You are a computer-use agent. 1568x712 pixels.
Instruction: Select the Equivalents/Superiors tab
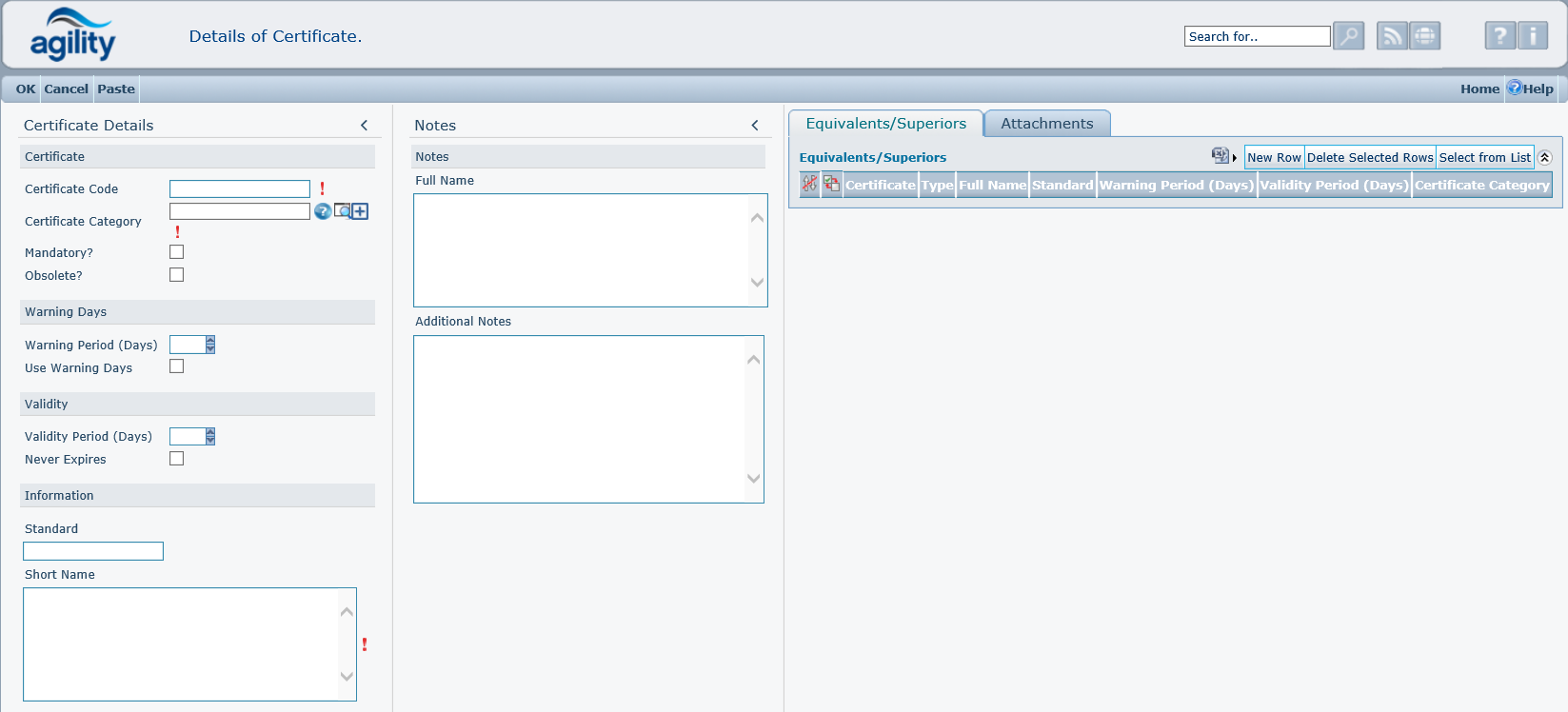pyautogui.click(x=885, y=124)
